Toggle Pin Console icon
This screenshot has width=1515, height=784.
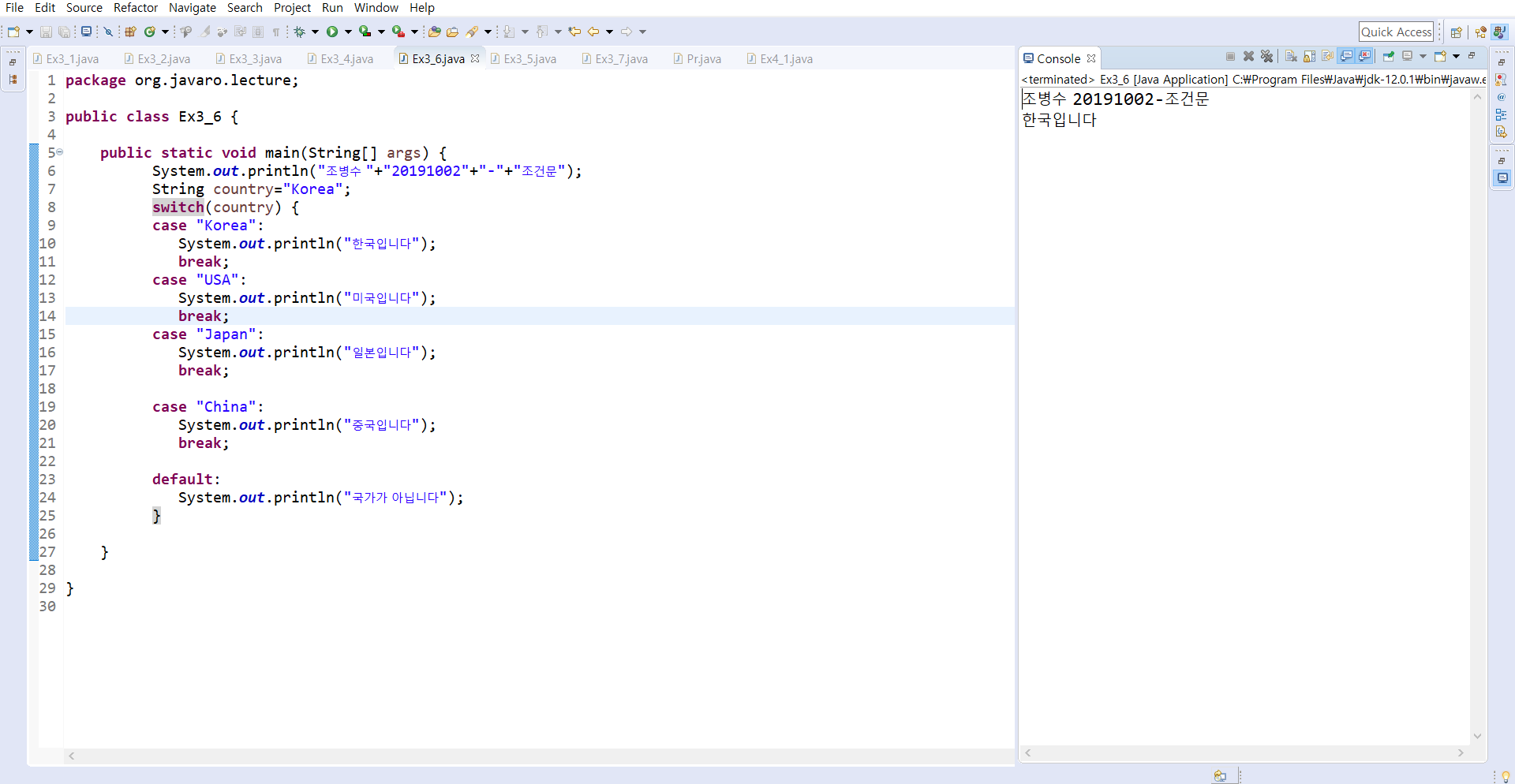point(1390,56)
